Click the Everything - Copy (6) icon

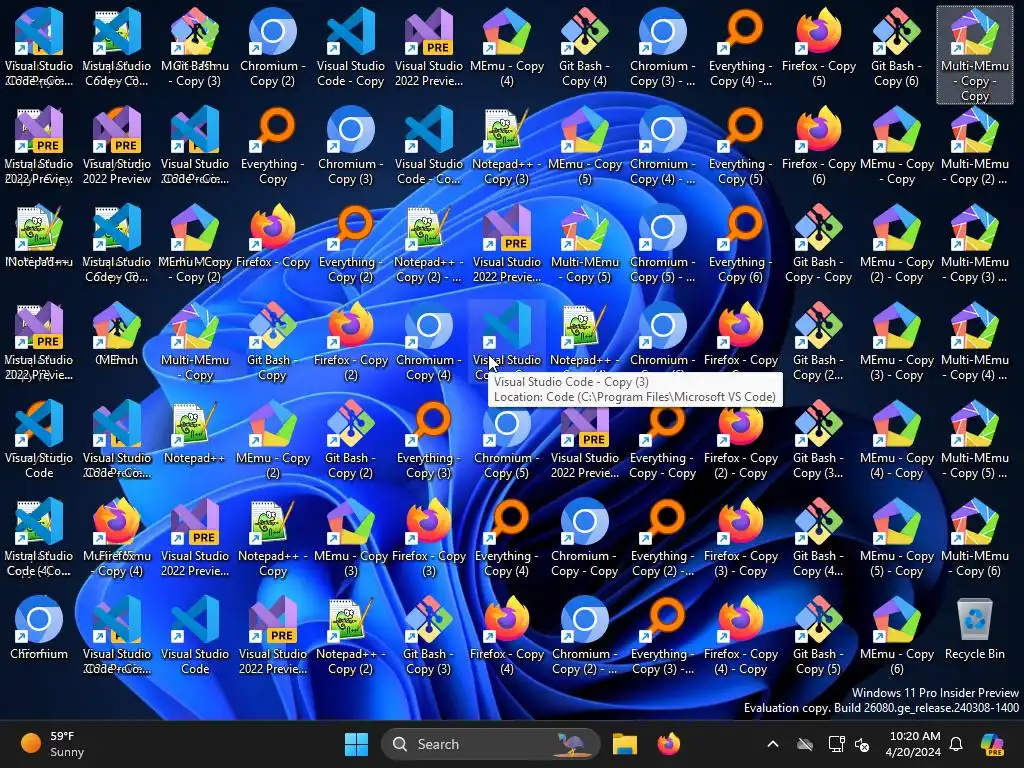[741, 245]
